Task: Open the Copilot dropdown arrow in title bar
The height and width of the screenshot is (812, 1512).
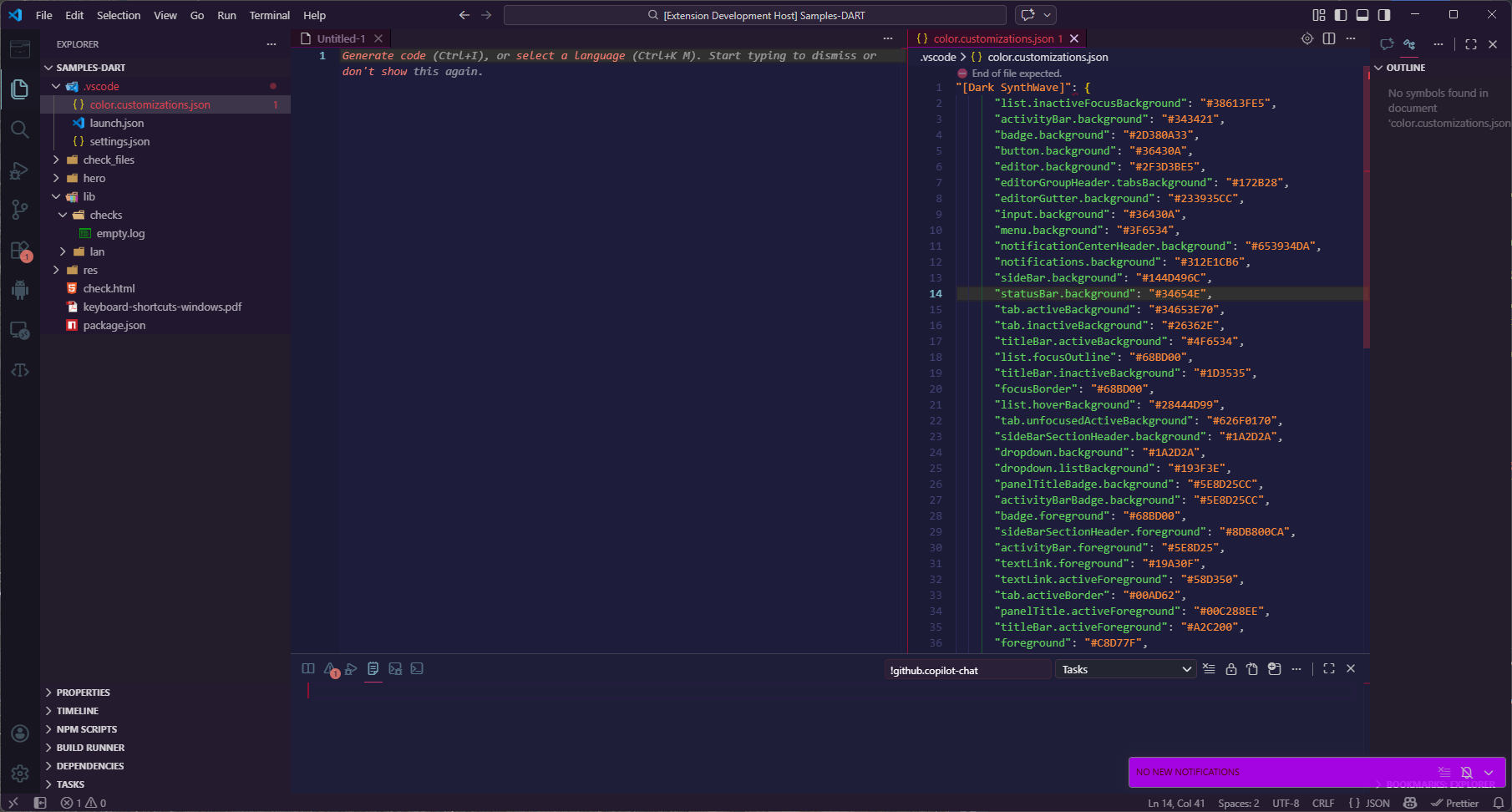Action: click(1048, 15)
